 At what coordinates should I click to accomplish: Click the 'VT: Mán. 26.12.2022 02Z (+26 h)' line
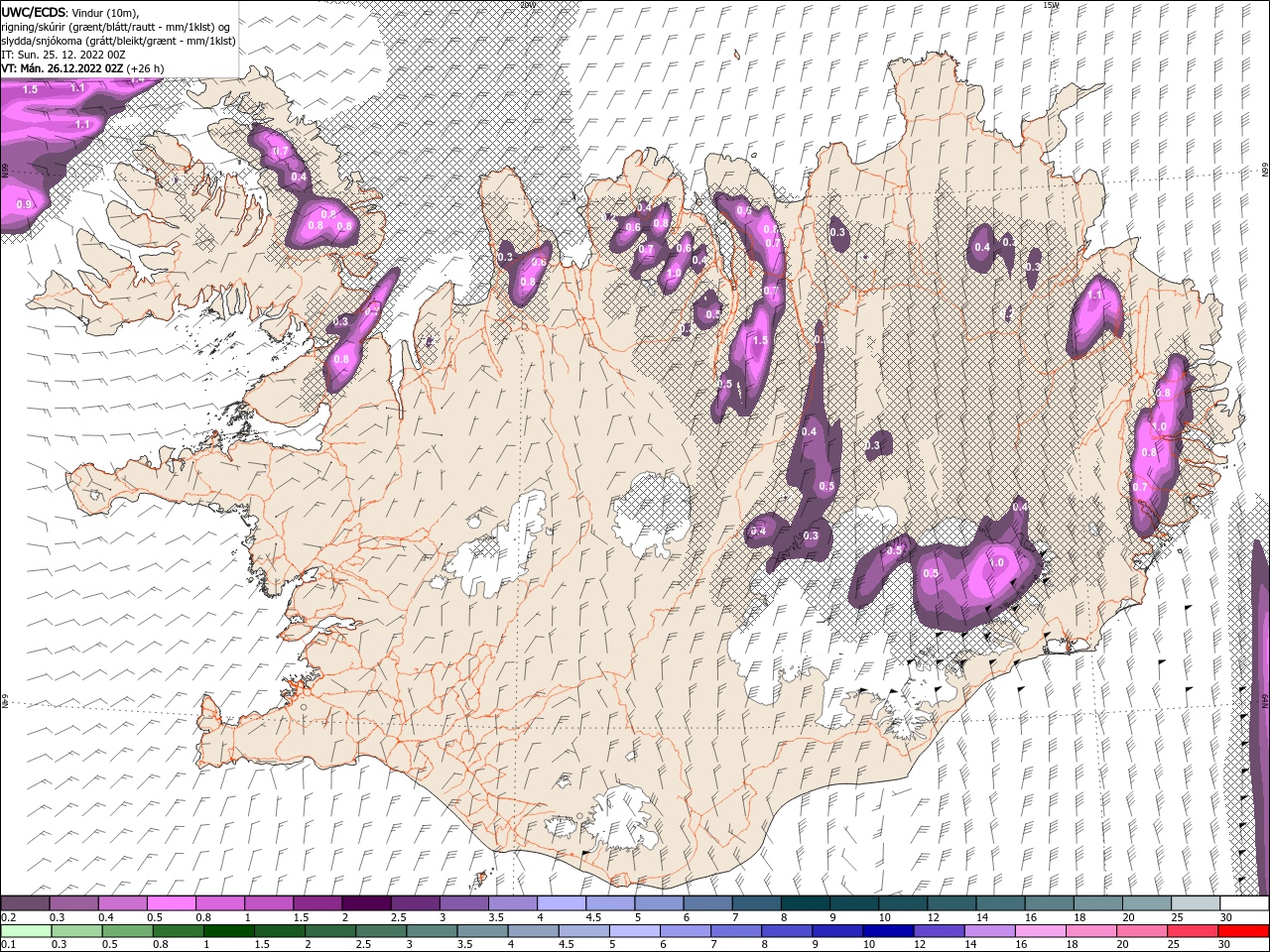pyautogui.click(x=83, y=67)
